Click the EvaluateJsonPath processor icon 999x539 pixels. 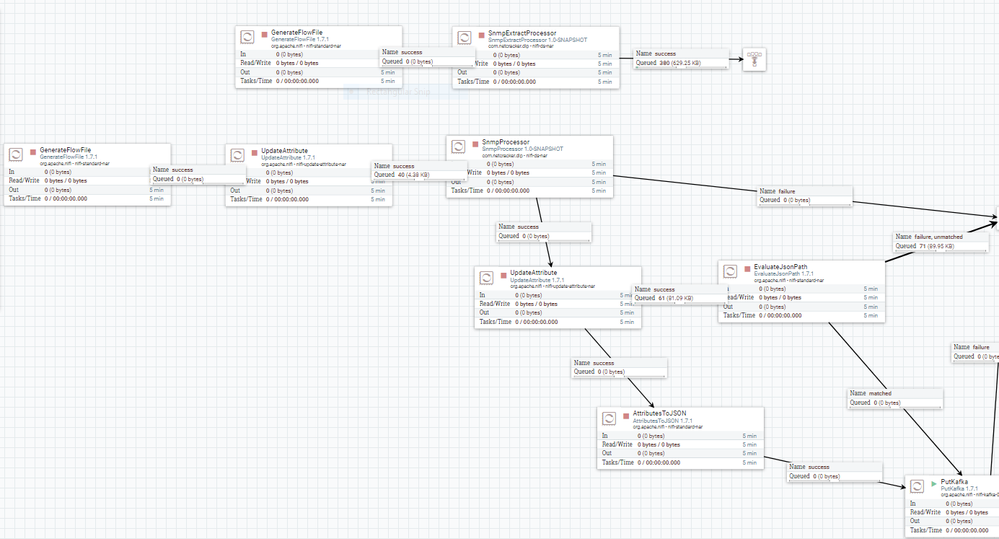(x=730, y=271)
